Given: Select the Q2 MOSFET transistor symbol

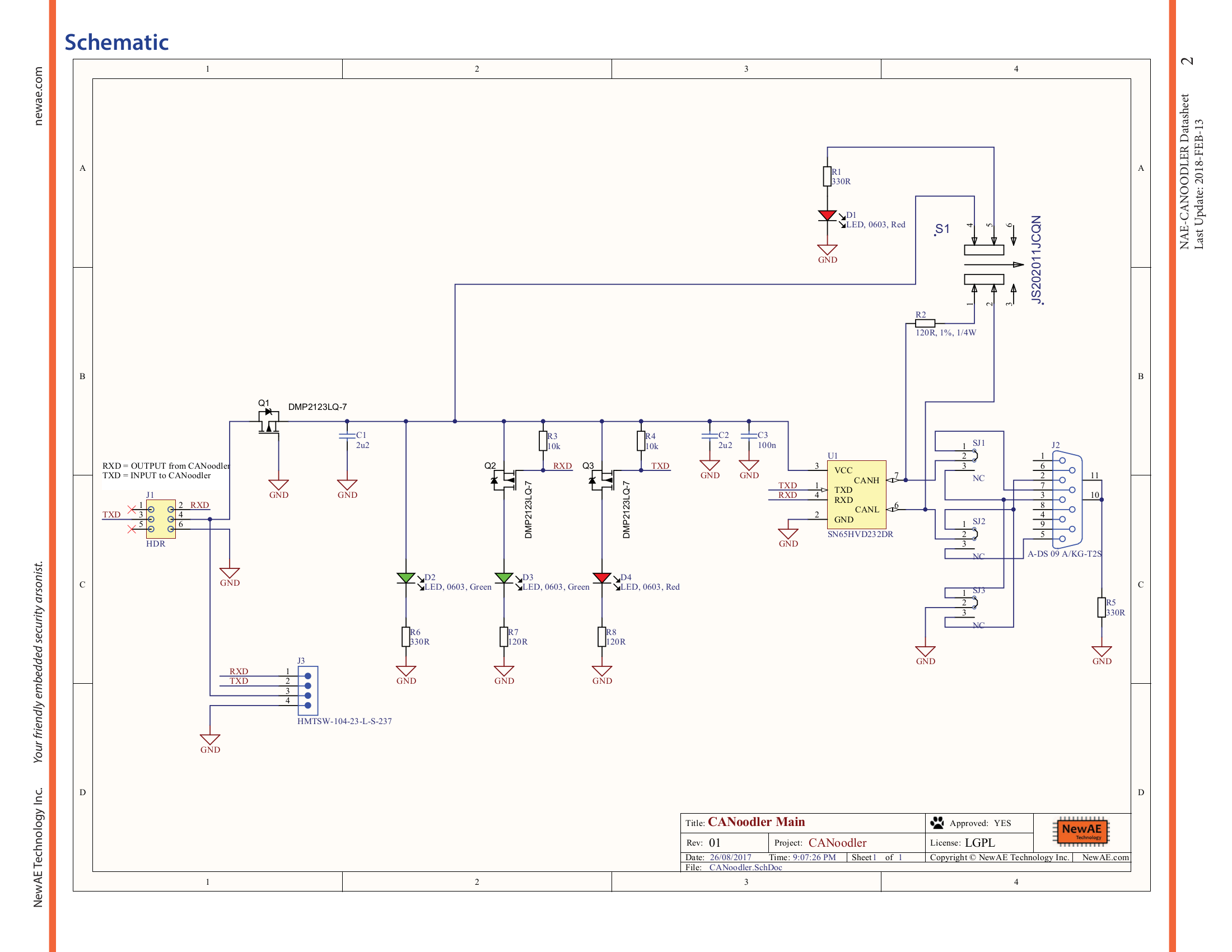Looking at the screenshot, I should [x=505, y=480].
